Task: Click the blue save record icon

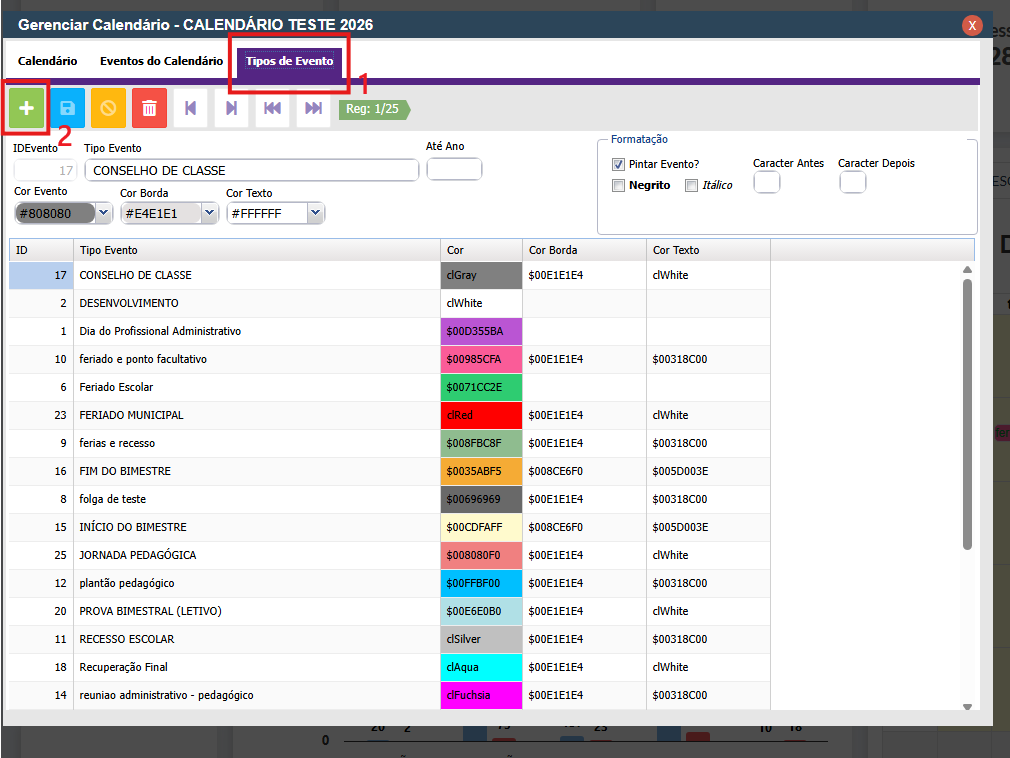Action: click(67, 108)
